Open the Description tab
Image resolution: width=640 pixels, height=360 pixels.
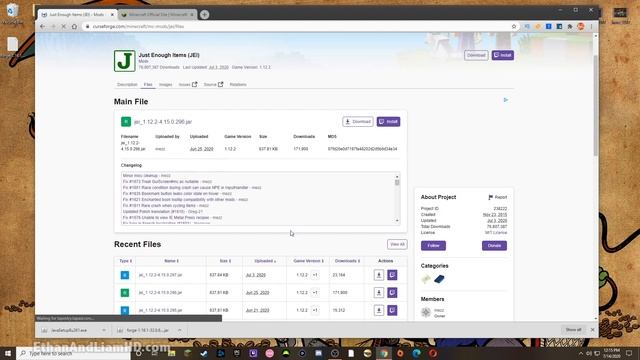pos(127,84)
